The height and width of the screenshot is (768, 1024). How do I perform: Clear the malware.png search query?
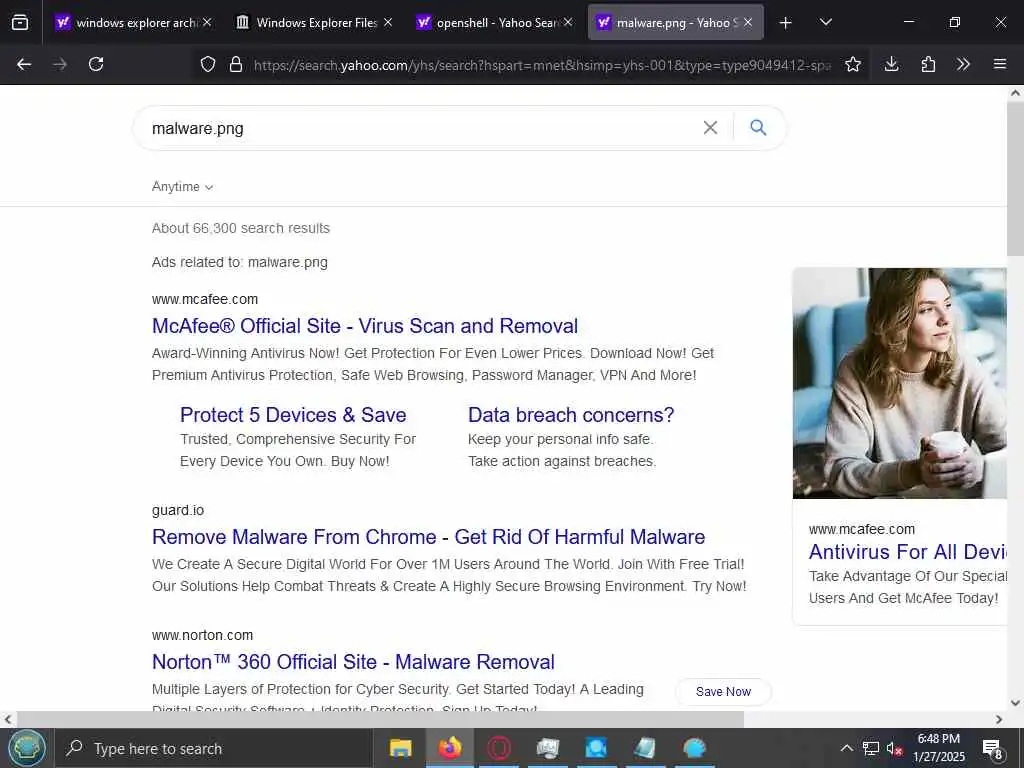[711, 127]
